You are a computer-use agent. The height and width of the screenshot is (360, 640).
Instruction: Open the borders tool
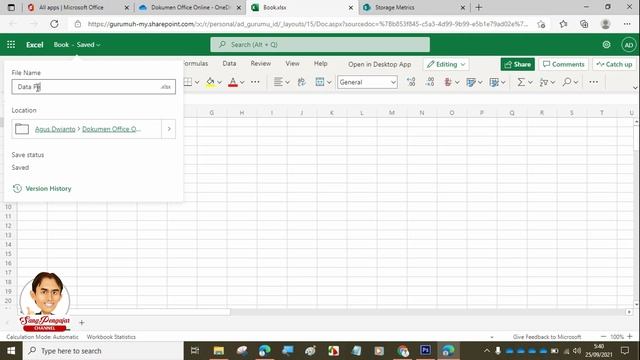[x=188, y=82]
